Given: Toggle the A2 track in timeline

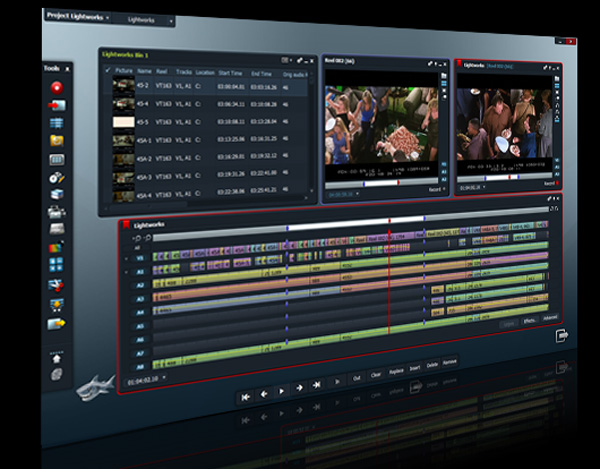Looking at the screenshot, I should point(140,285).
